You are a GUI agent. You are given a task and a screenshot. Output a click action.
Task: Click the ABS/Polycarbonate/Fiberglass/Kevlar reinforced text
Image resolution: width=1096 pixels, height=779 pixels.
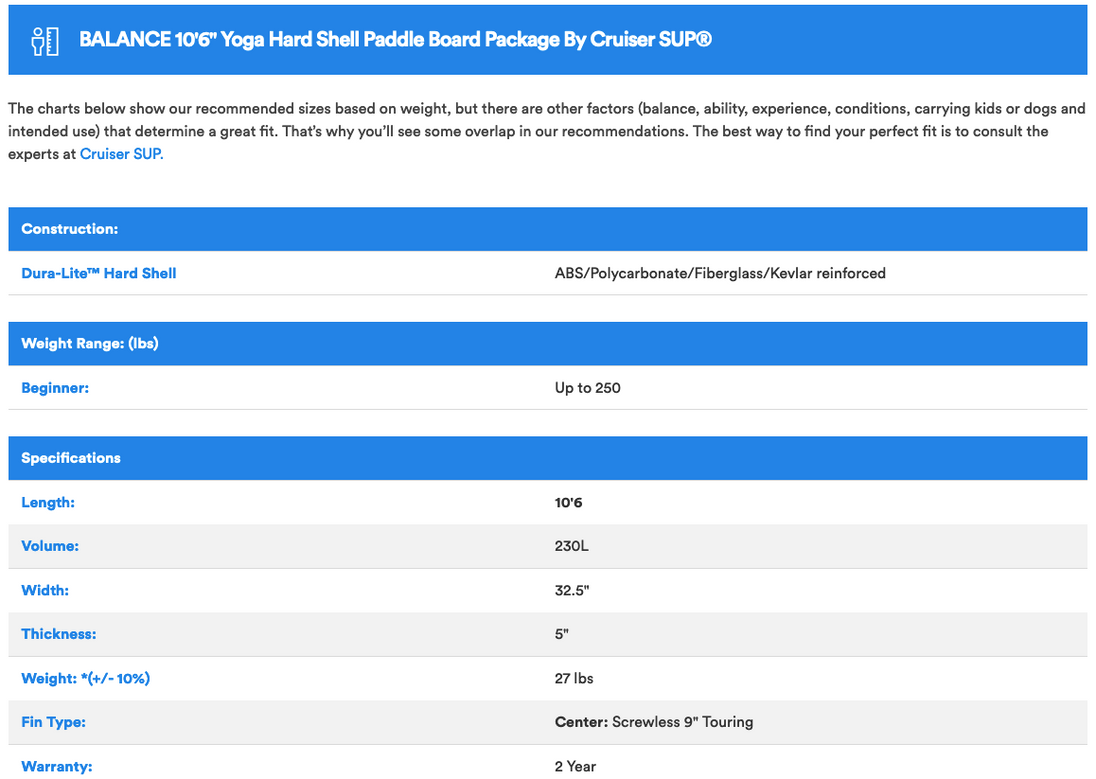[x=720, y=273]
